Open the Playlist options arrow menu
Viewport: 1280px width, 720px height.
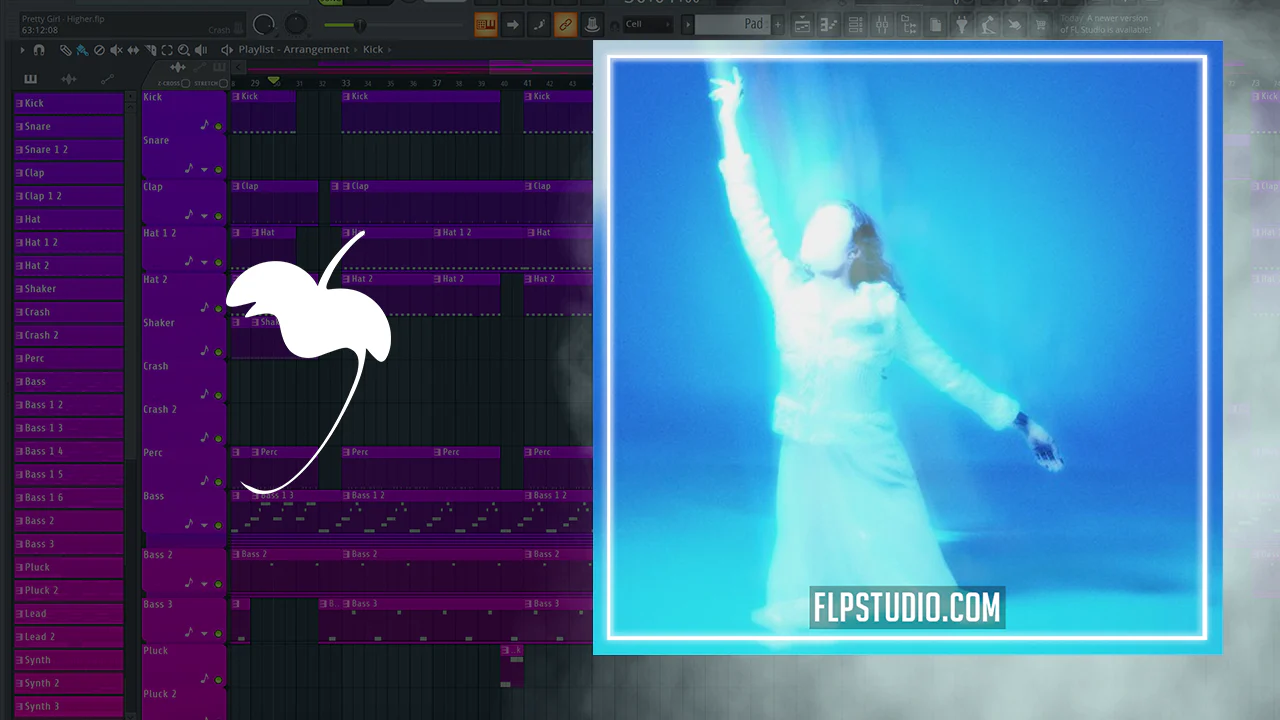click(22, 50)
